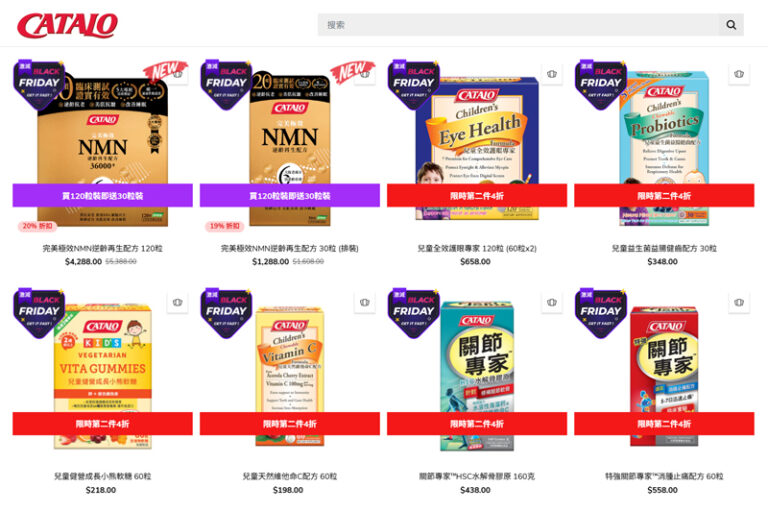Open 兒童天然維他命C配方 60粒 title link

289,476
